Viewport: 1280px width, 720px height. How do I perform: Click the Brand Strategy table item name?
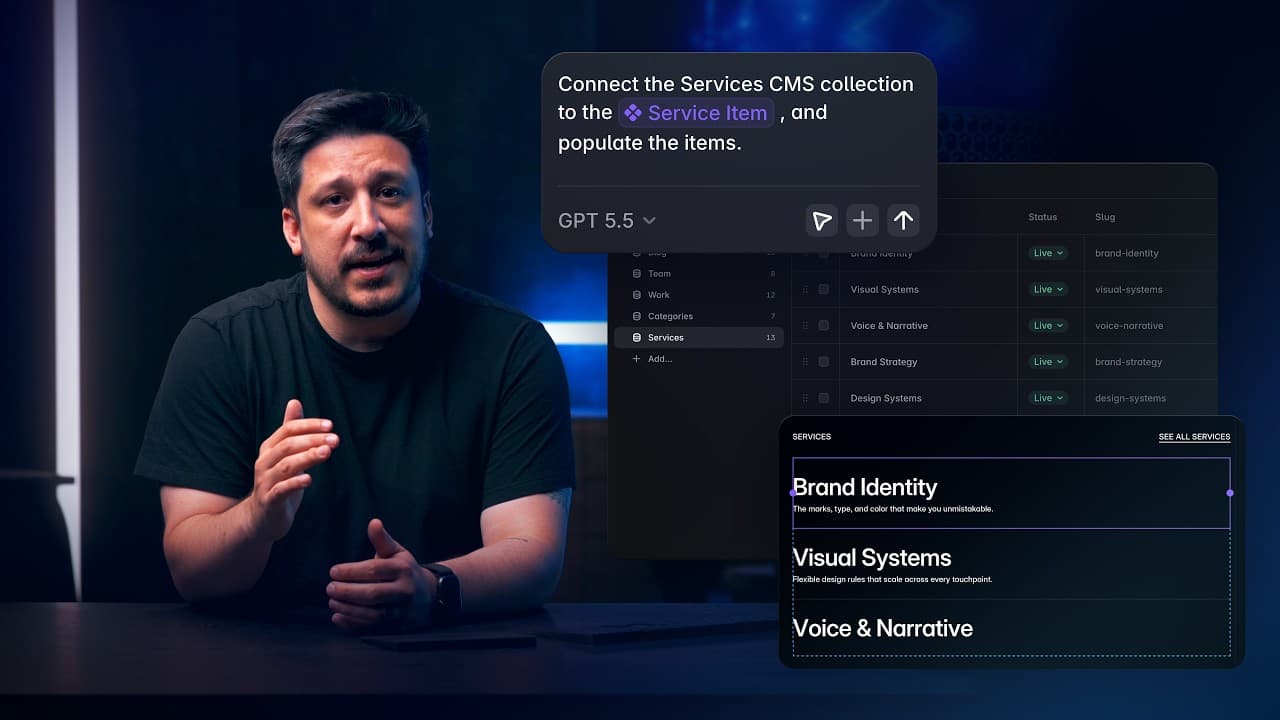(883, 361)
